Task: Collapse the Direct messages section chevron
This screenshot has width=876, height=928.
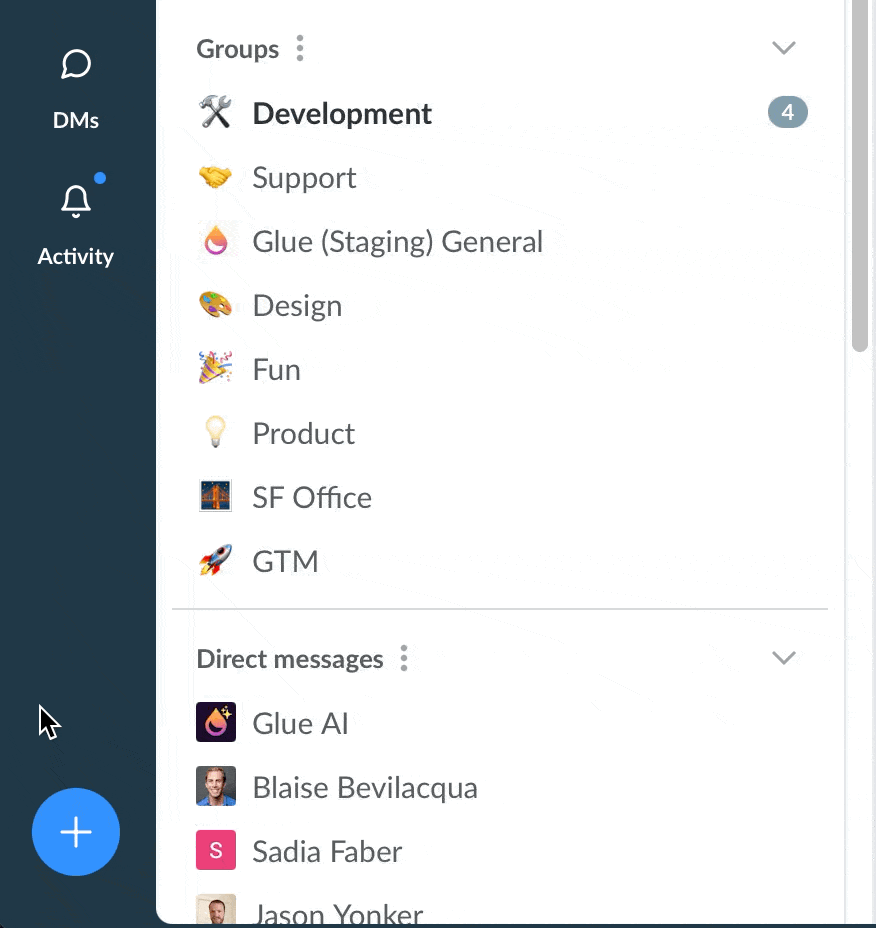Action: [x=784, y=658]
